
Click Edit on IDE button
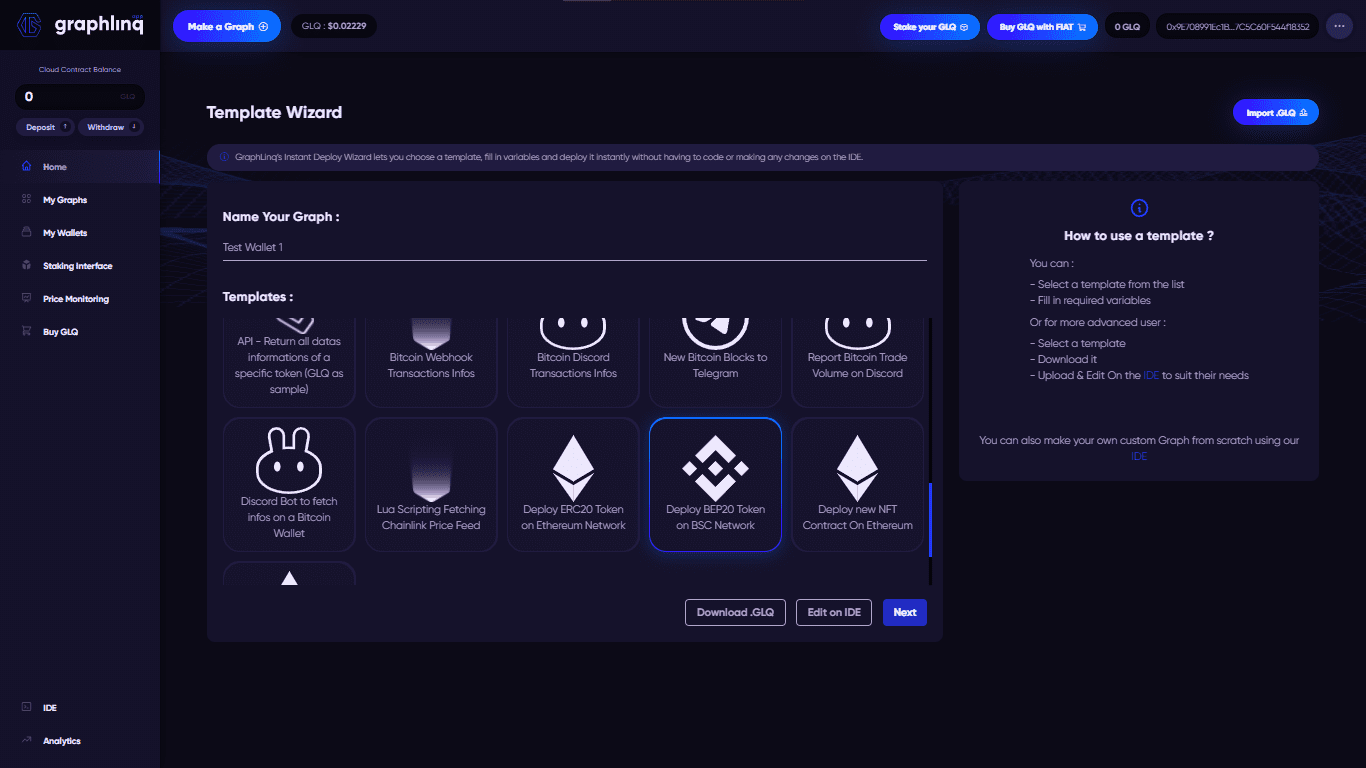[833, 612]
